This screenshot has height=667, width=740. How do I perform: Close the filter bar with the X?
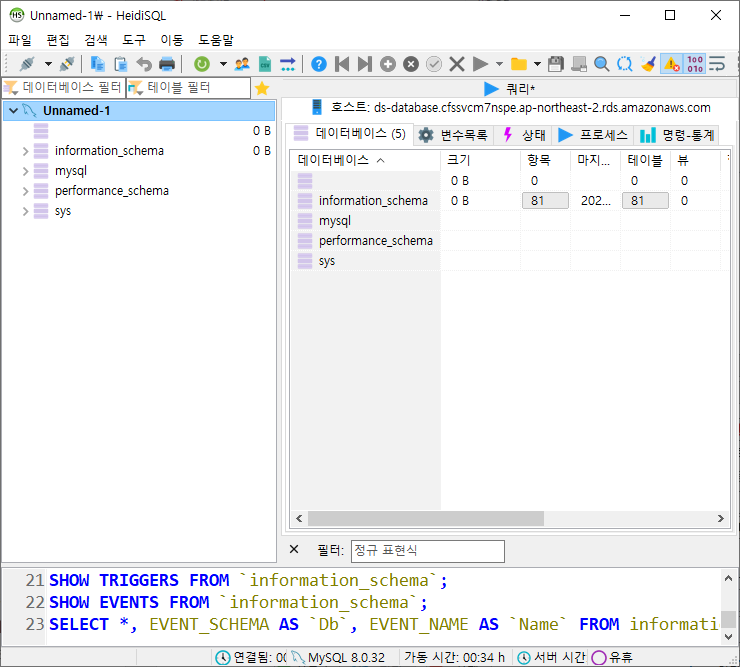pyautogui.click(x=294, y=549)
